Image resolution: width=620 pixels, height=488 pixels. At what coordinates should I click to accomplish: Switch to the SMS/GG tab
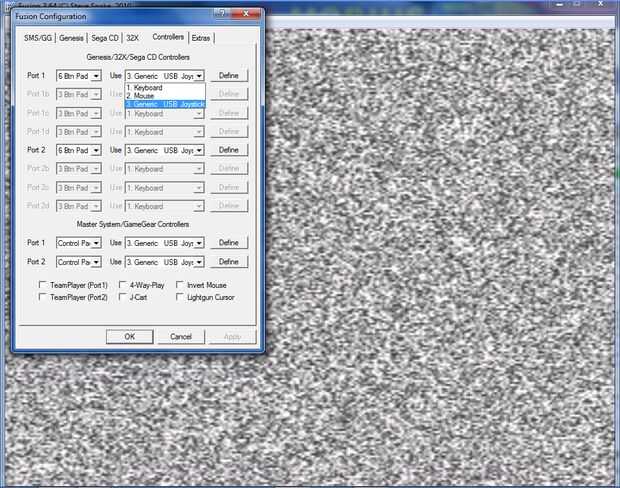click(38, 38)
